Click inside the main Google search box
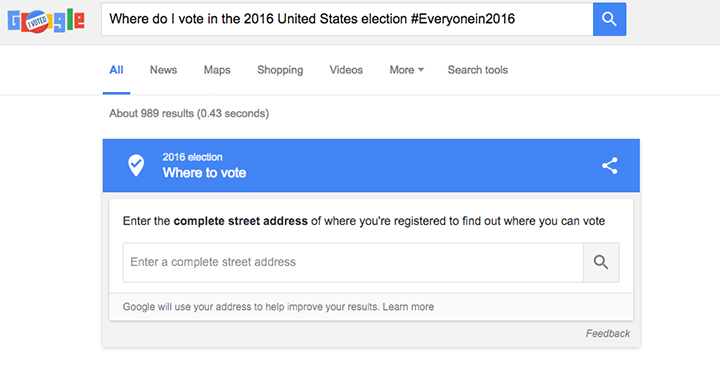This screenshot has width=720, height=368. click(347, 19)
